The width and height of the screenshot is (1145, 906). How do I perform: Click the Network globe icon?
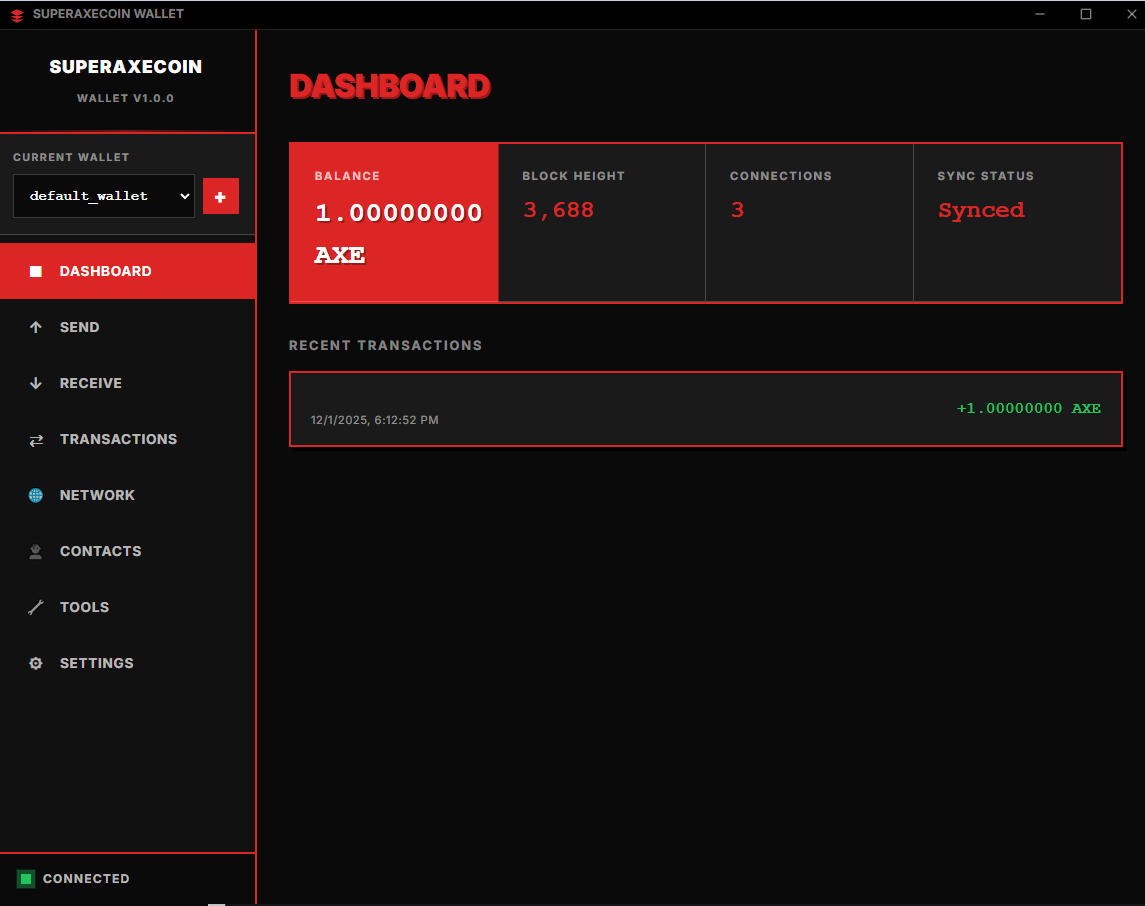tap(36, 495)
